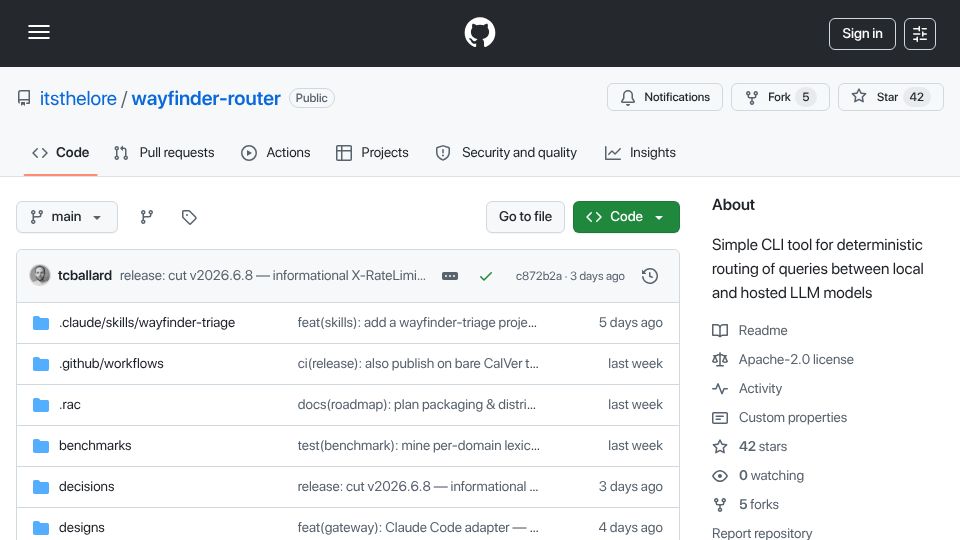Viewport: 960px width, 540px height.
Task: Open the appearance settings icon button
Action: pyautogui.click(x=920, y=34)
